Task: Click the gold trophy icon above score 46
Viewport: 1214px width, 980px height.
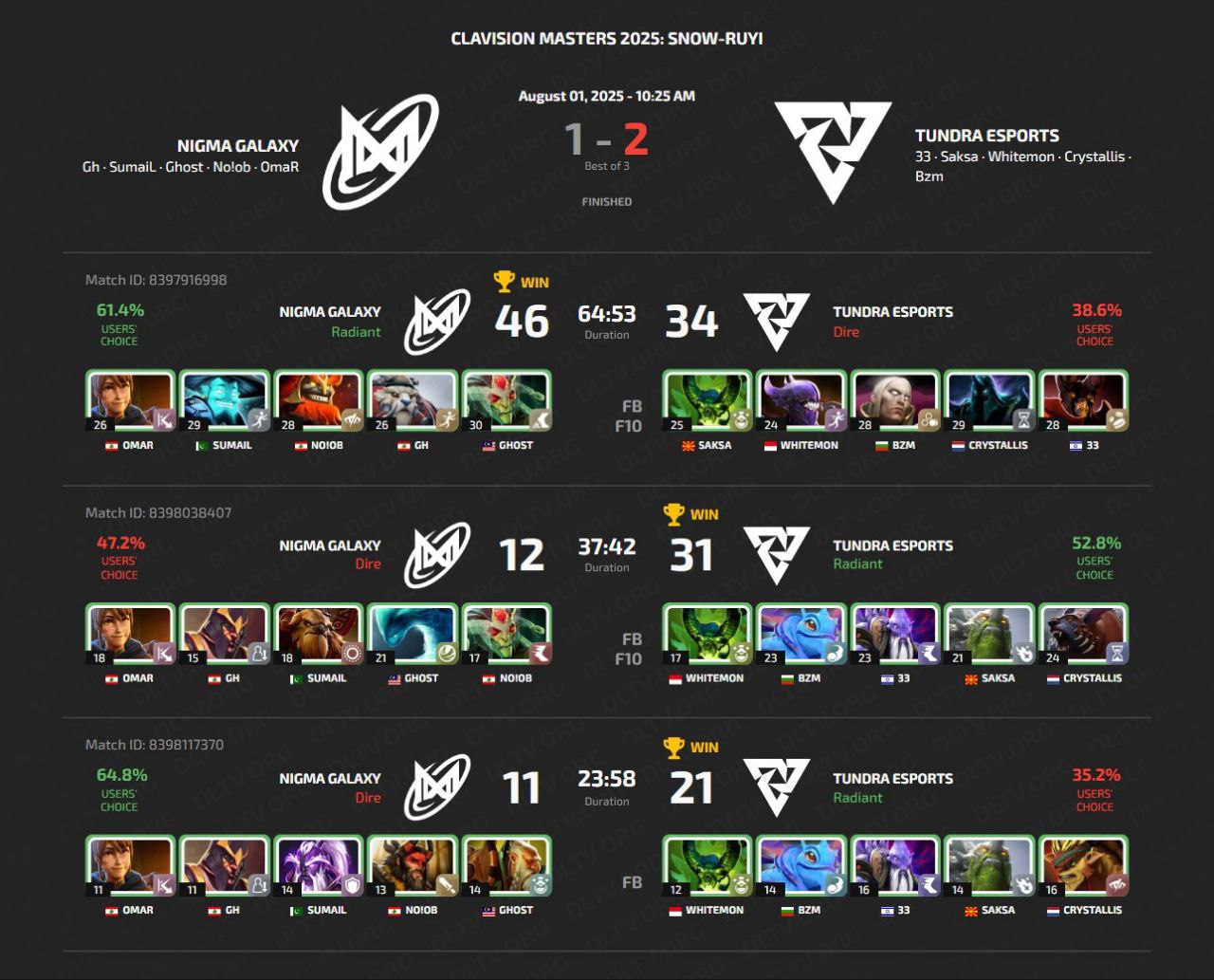Action: [x=504, y=282]
